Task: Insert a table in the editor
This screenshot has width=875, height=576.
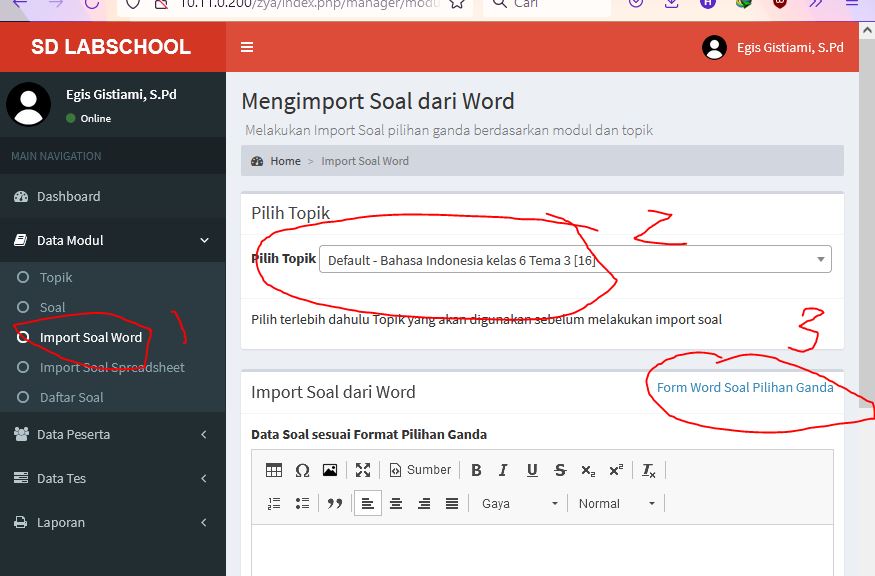Action: [x=273, y=470]
